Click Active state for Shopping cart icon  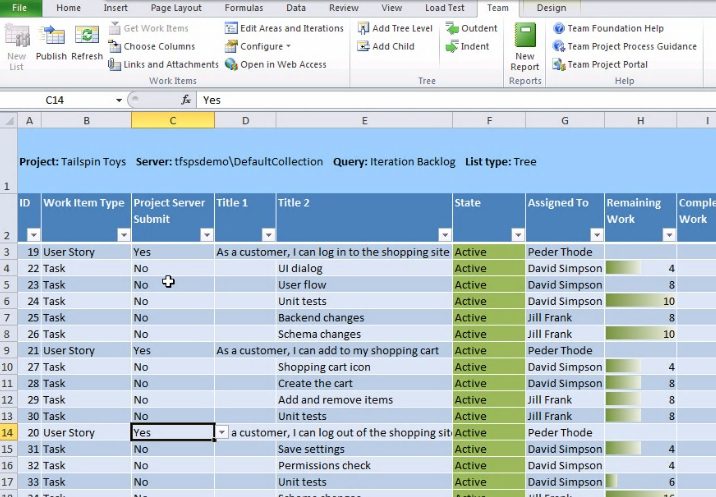click(489, 367)
